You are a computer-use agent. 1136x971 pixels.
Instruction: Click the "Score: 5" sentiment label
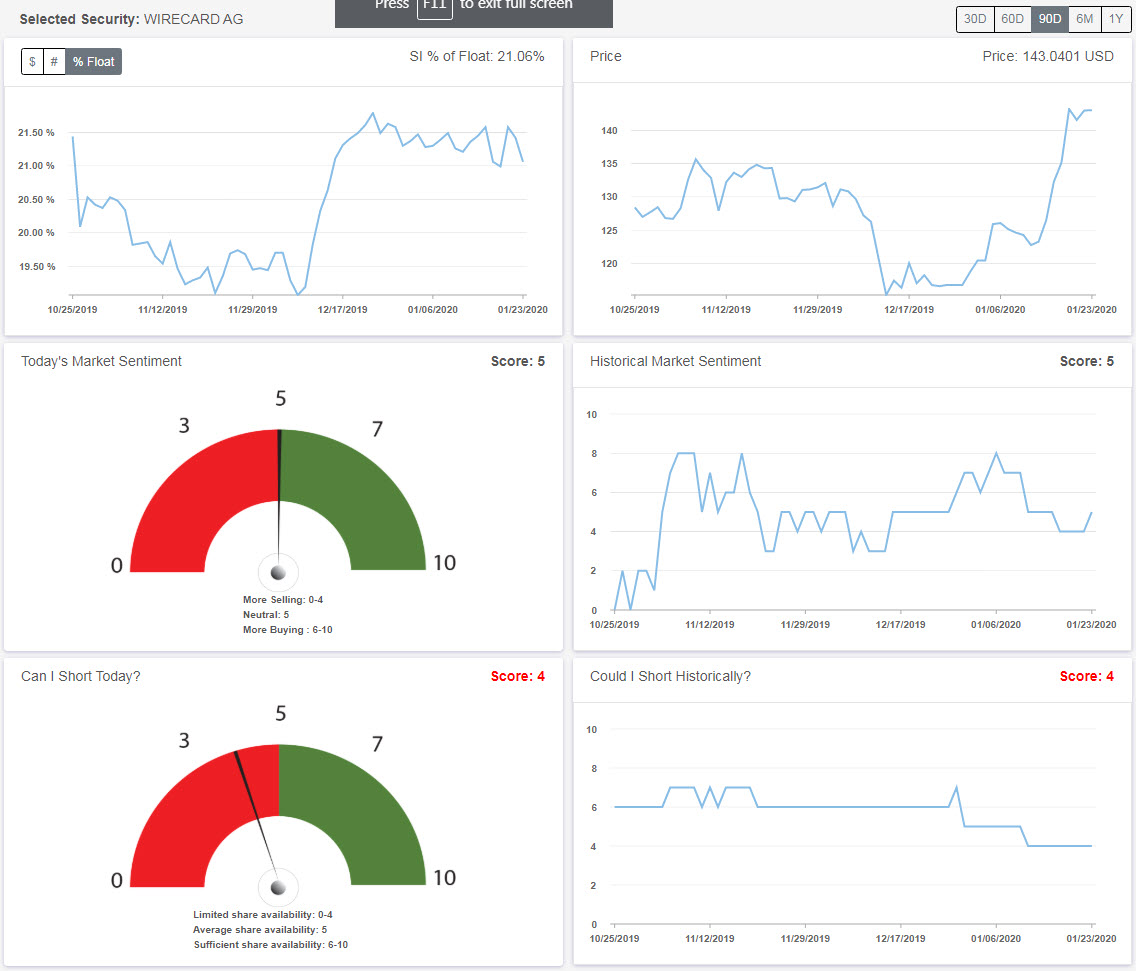518,361
